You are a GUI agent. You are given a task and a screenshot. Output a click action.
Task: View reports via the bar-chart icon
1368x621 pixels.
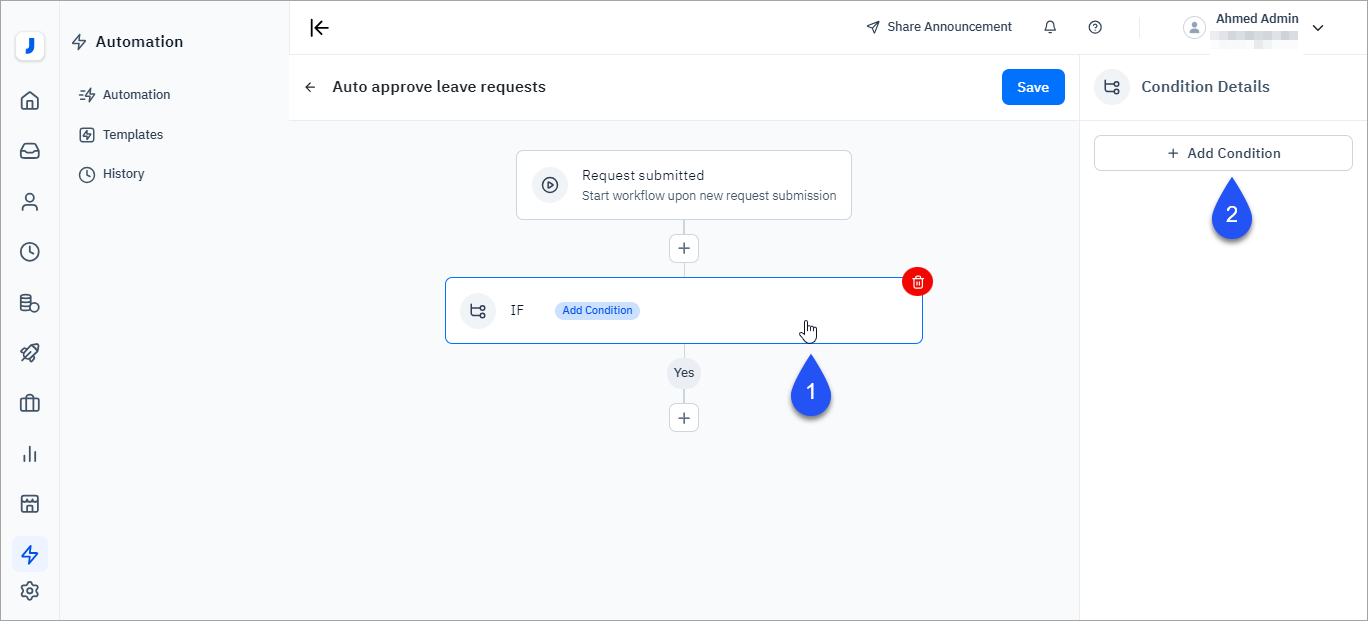30,453
